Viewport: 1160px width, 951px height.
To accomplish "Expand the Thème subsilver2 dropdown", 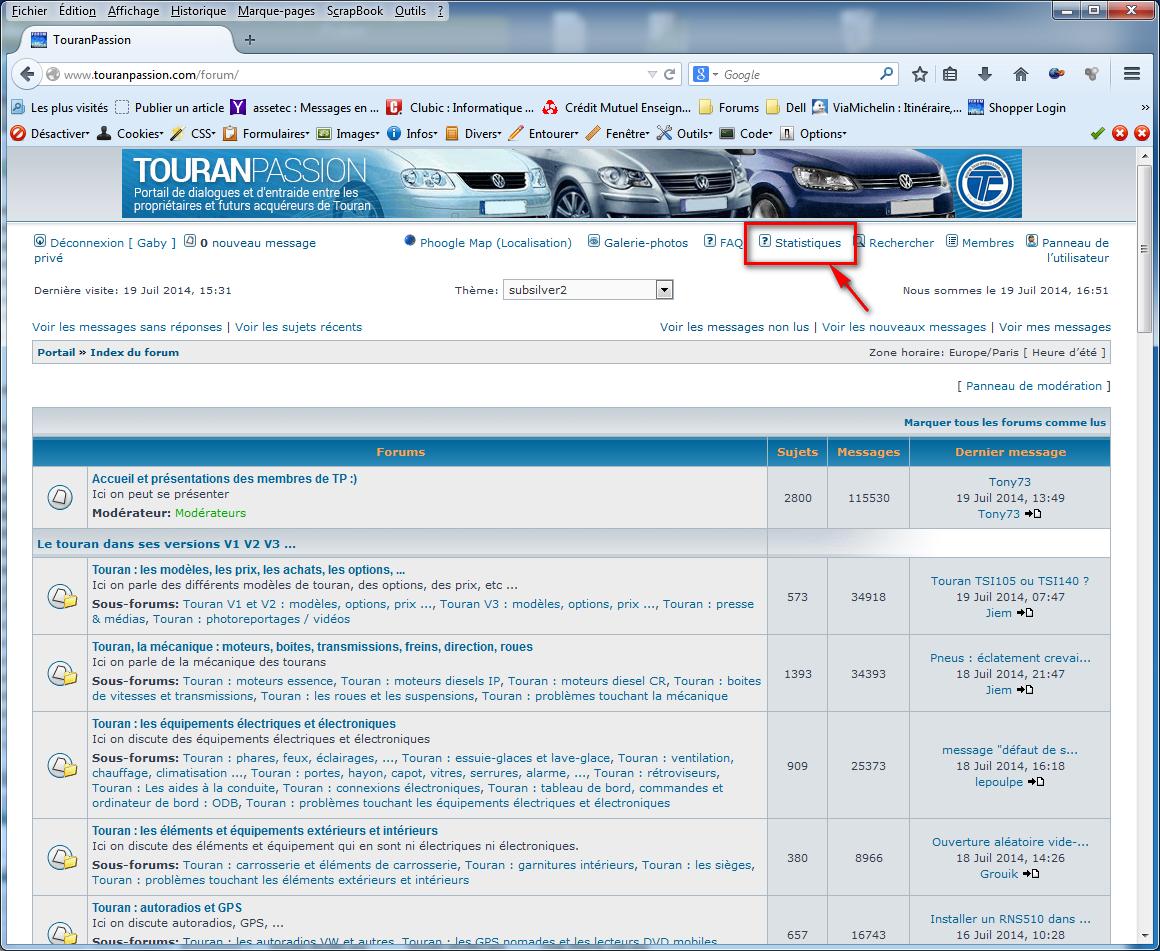I will [x=664, y=290].
